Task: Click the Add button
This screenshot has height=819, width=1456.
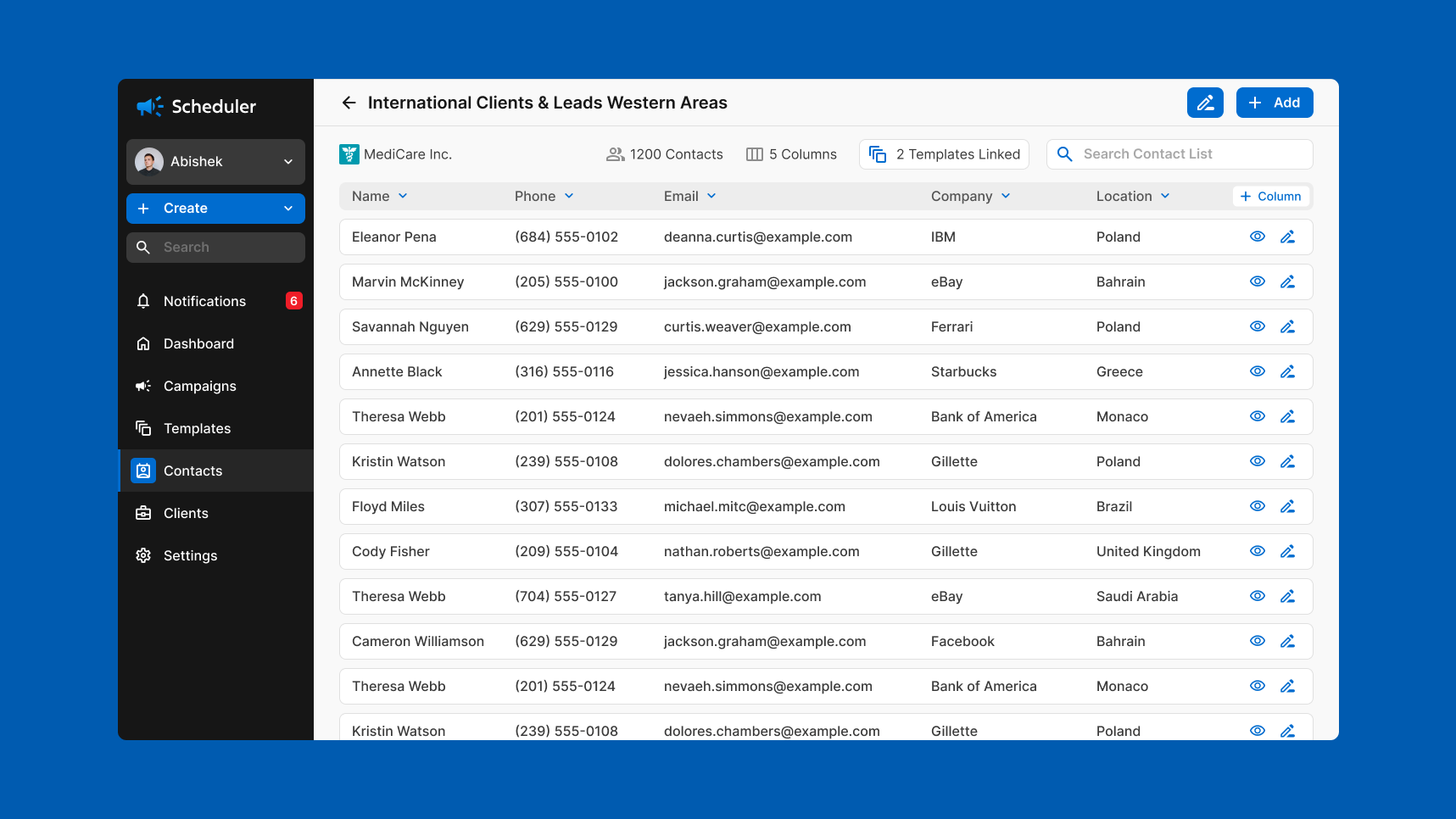Action: pos(1274,102)
